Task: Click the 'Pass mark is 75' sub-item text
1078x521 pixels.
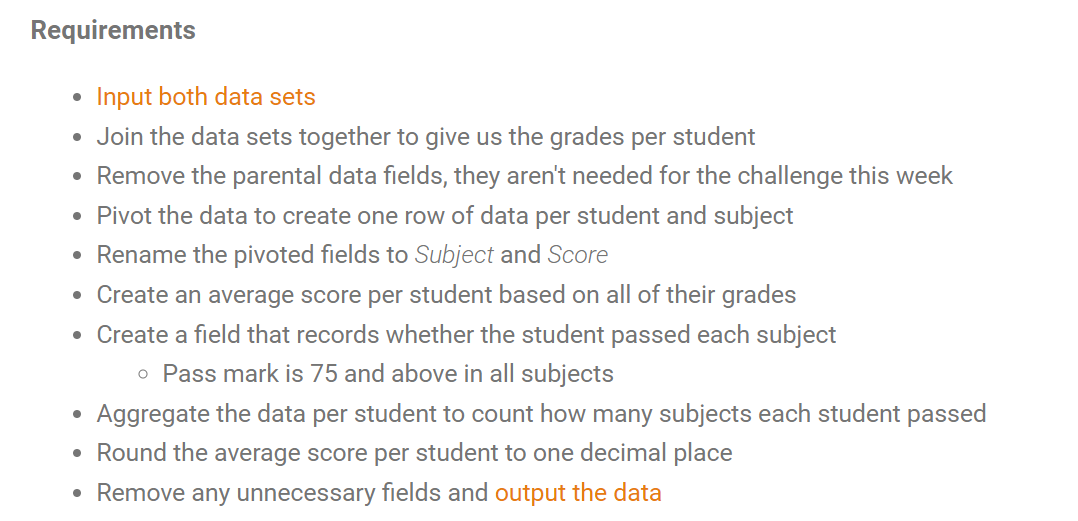Action: (388, 374)
